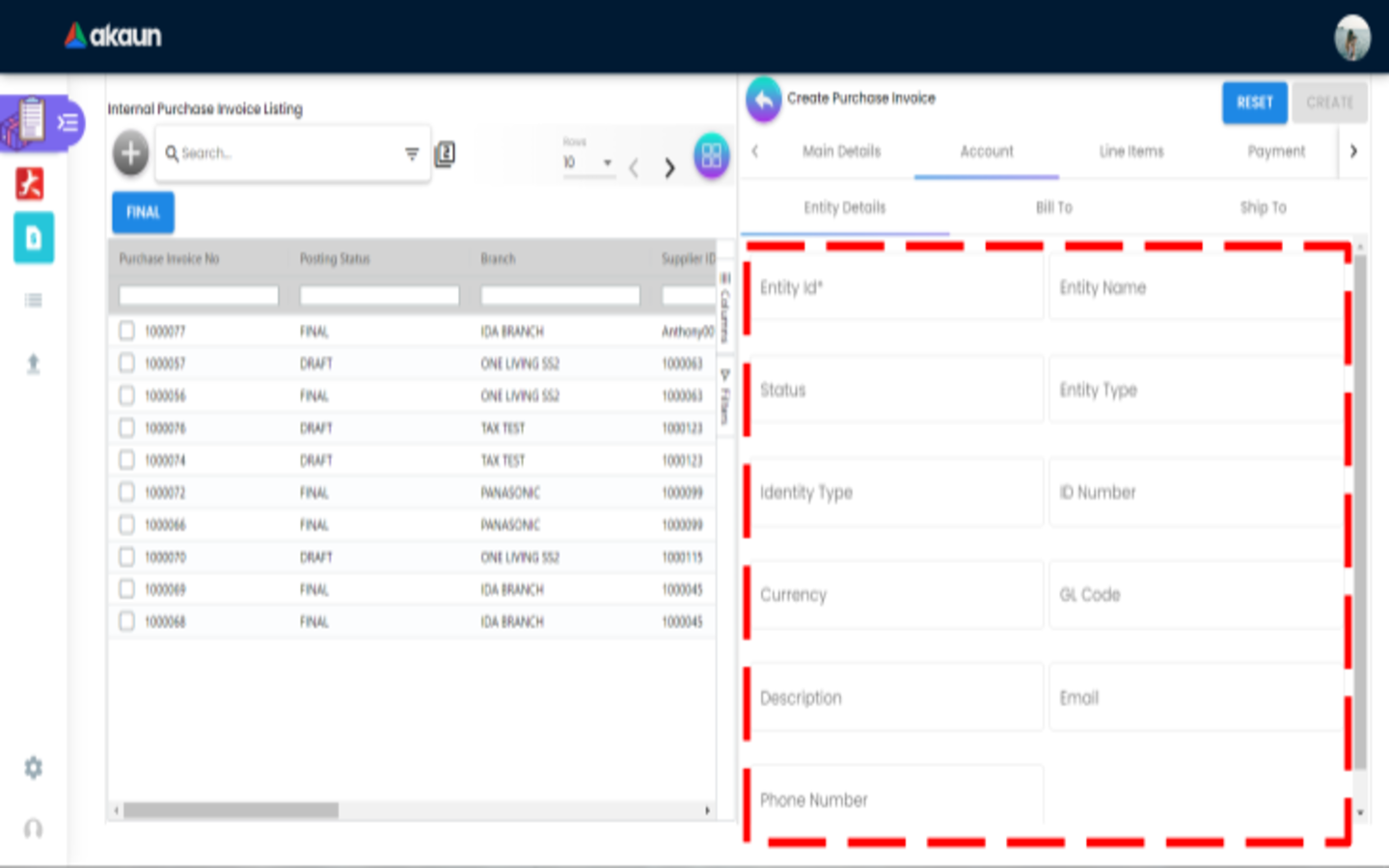Select the checkbox for invoice 1000057

126,363
